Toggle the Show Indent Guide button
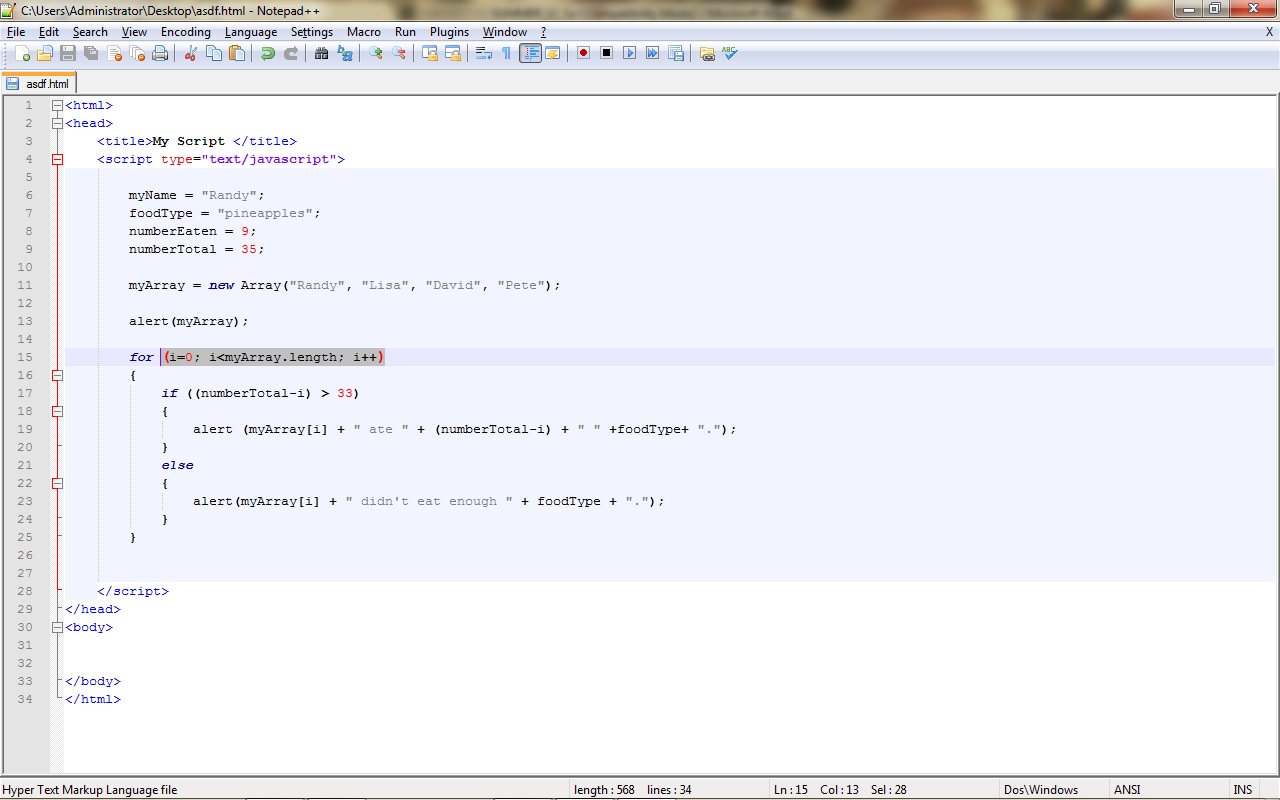Viewport: 1280px width, 800px height. point(530,53)
